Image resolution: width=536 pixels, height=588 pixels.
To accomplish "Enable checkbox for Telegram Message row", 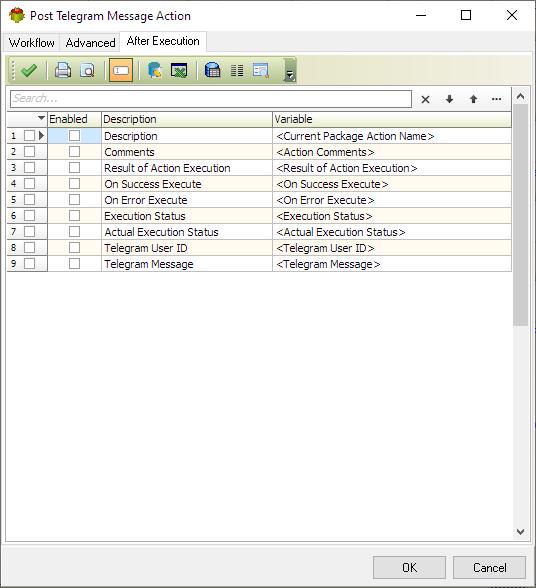I will coord(74,264).
